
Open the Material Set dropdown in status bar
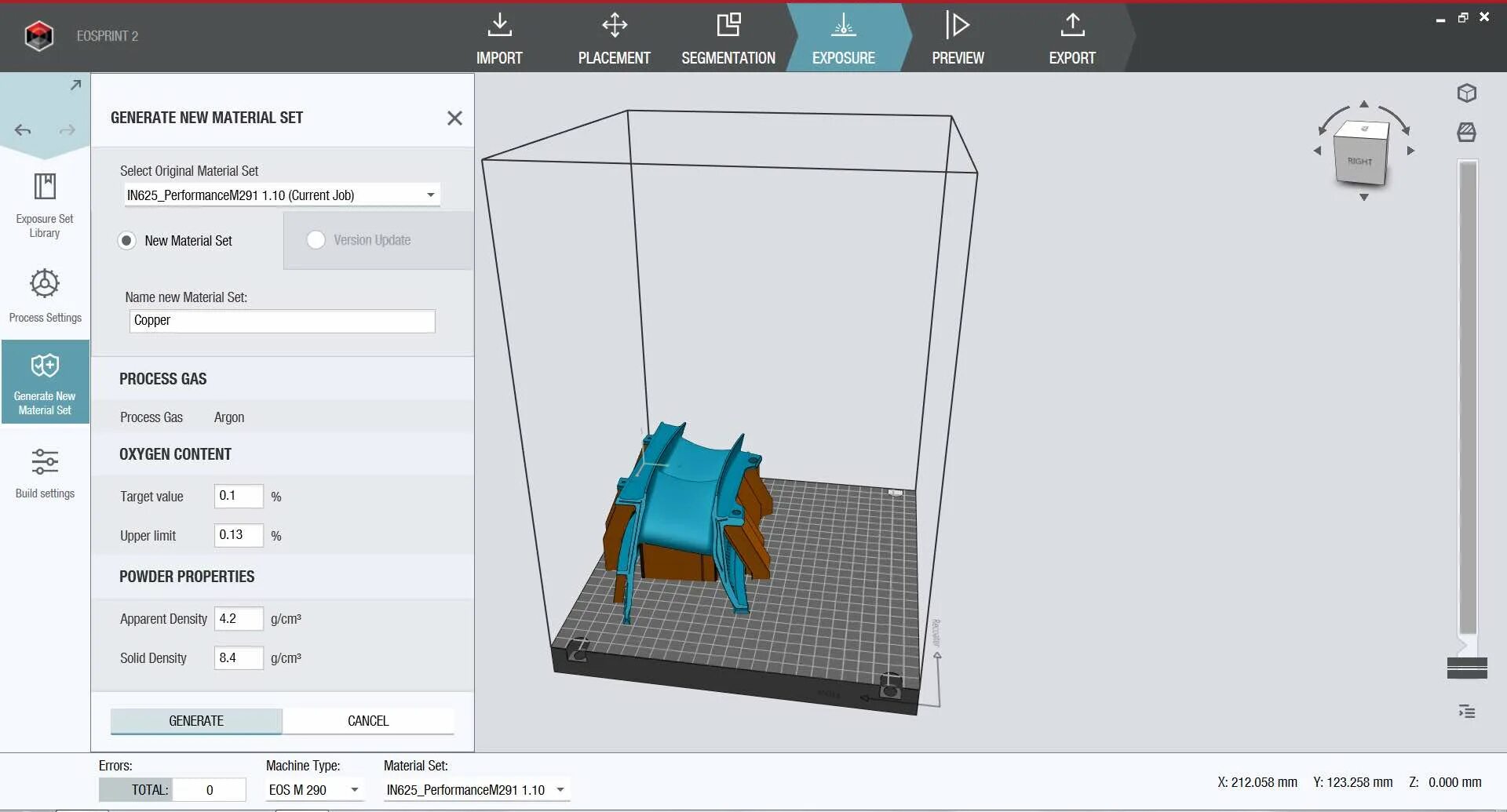click(476, 790)
